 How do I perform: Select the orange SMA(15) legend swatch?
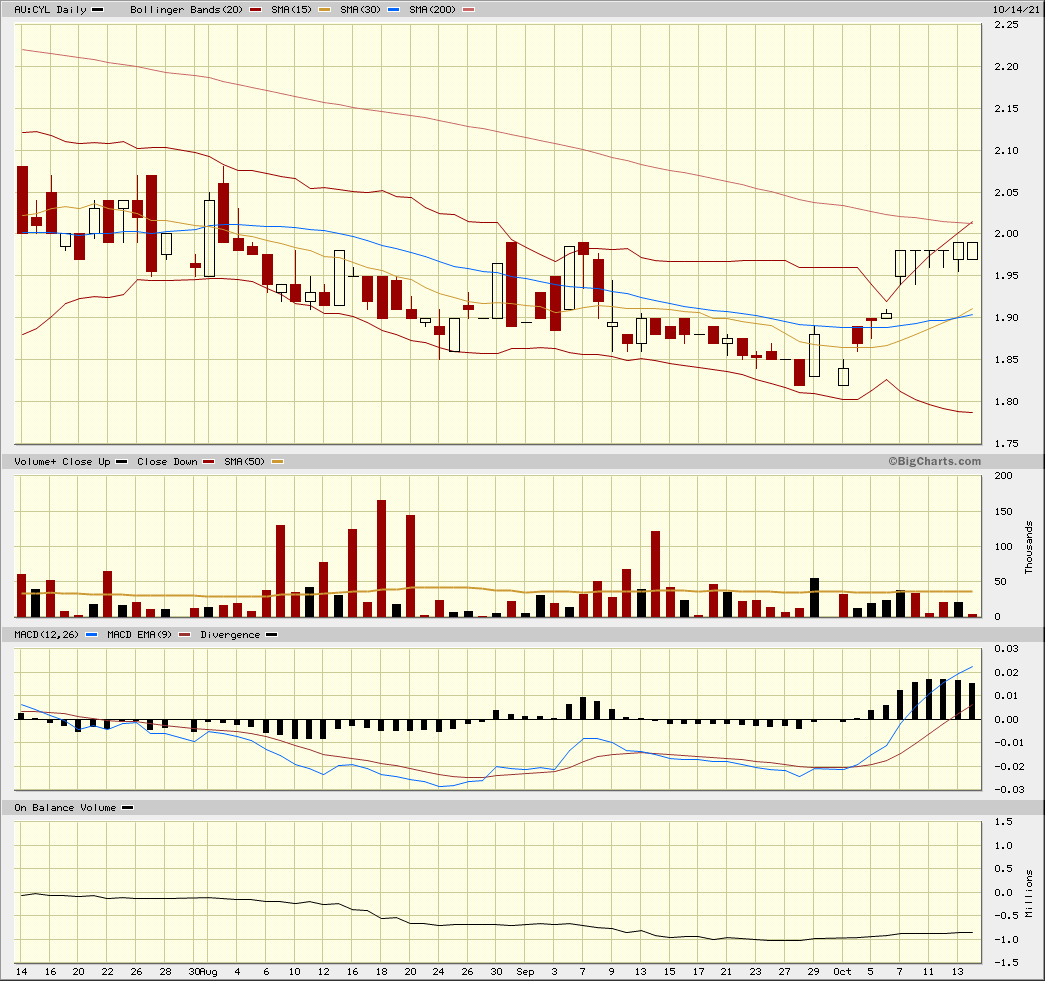pyautogui.click(x=325, y=10)
